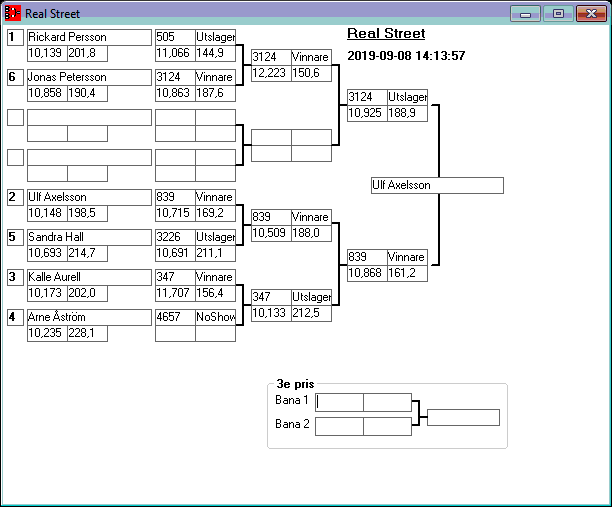
Task: Select the 505 start number cell
Action: (x=175, y=37)
